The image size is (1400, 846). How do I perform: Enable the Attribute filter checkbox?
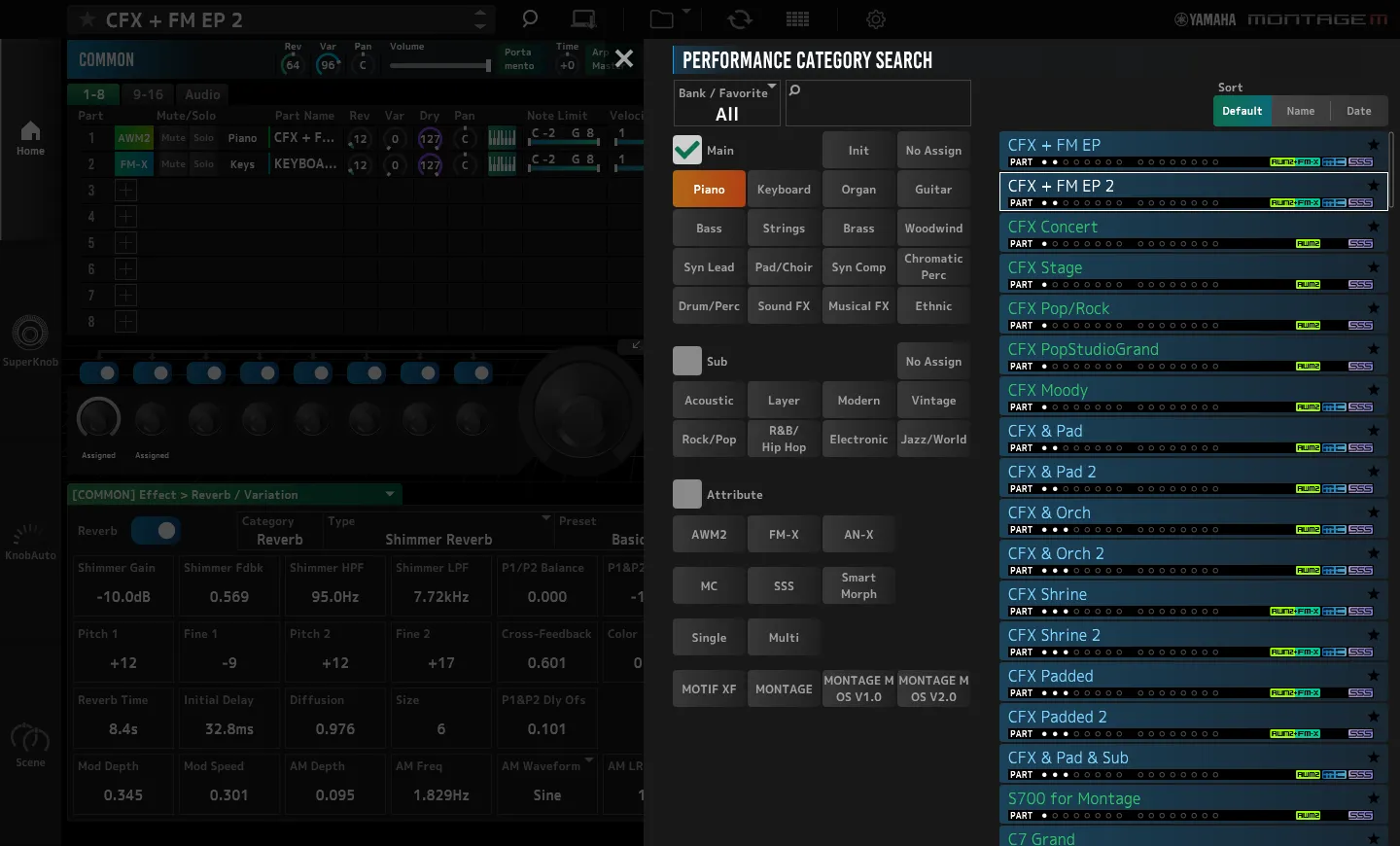tap(687, 494)
